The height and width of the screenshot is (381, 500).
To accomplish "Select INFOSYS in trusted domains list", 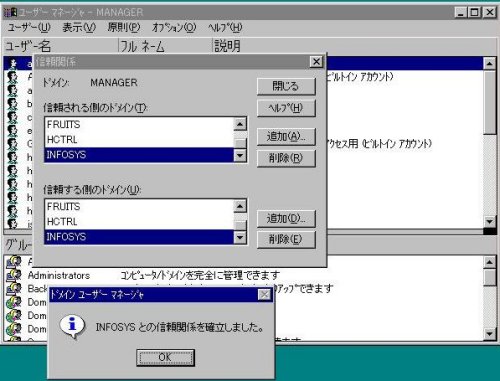I will pos(139,155).
